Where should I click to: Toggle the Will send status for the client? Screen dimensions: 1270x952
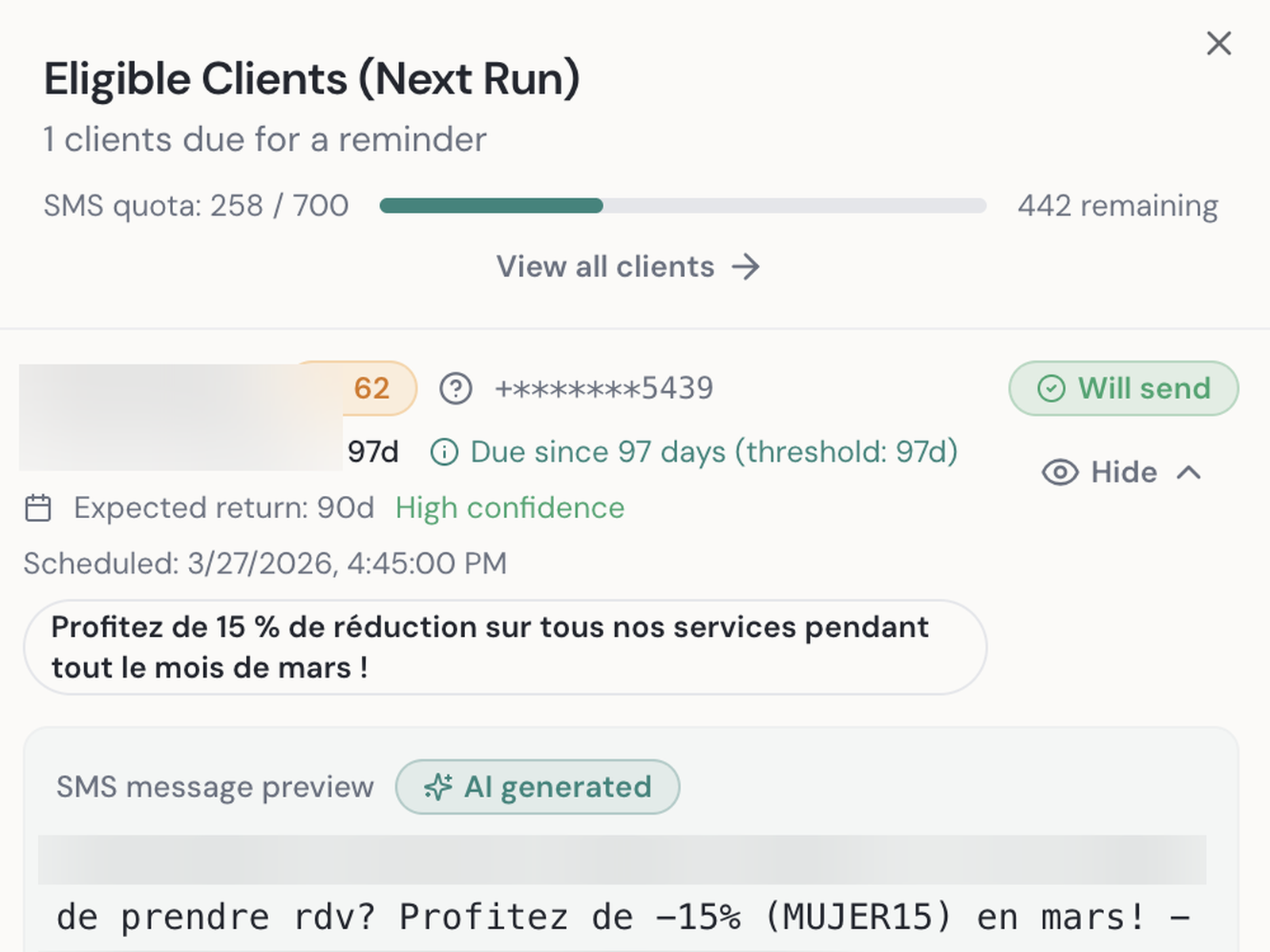coord(1123,388)
